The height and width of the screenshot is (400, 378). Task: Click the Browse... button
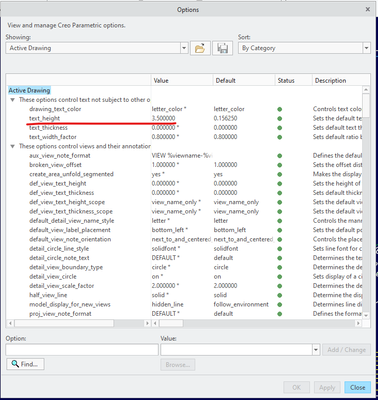tap(178, 365)
